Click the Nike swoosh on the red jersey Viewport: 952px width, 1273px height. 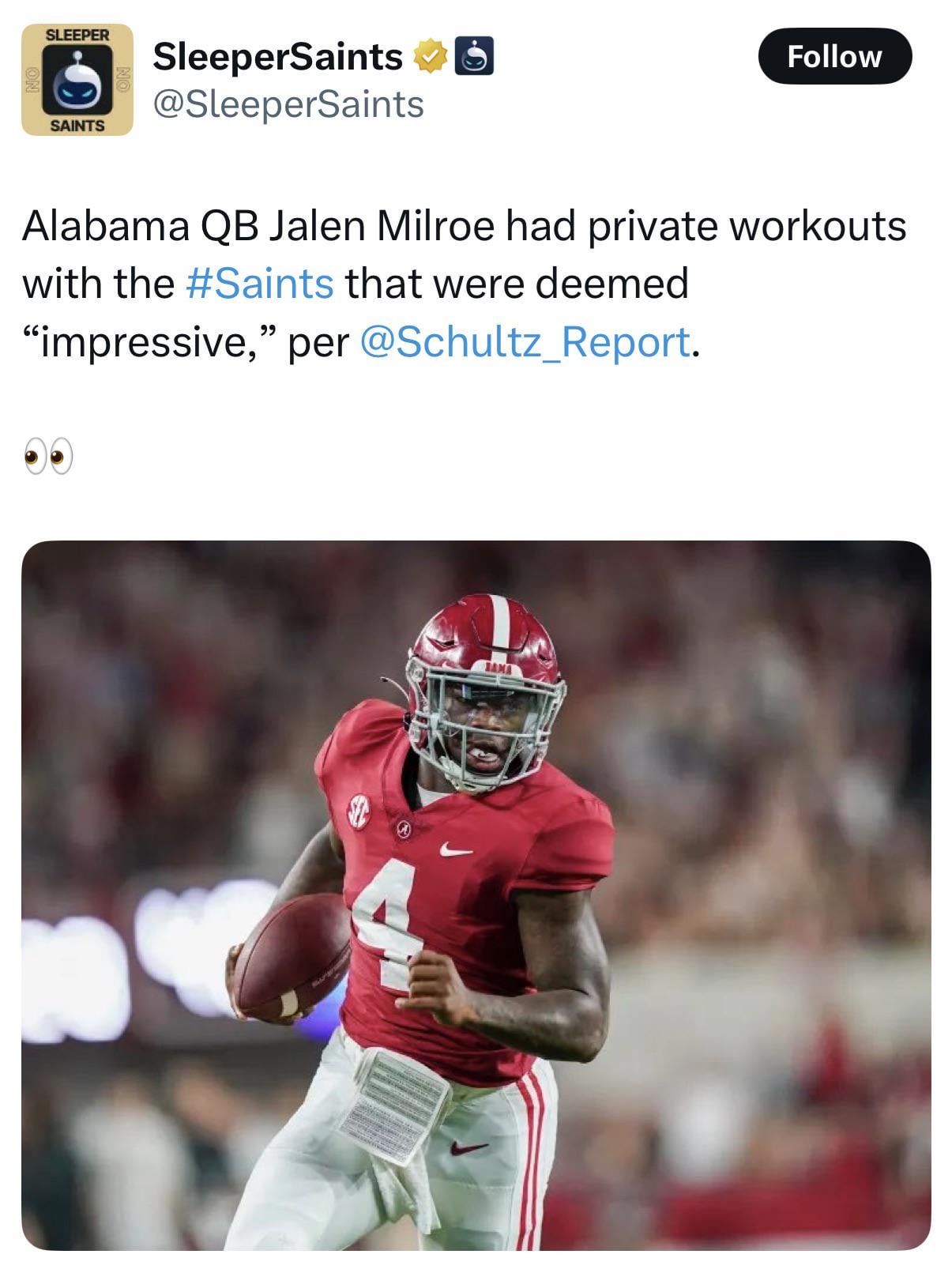pos(456,850)
